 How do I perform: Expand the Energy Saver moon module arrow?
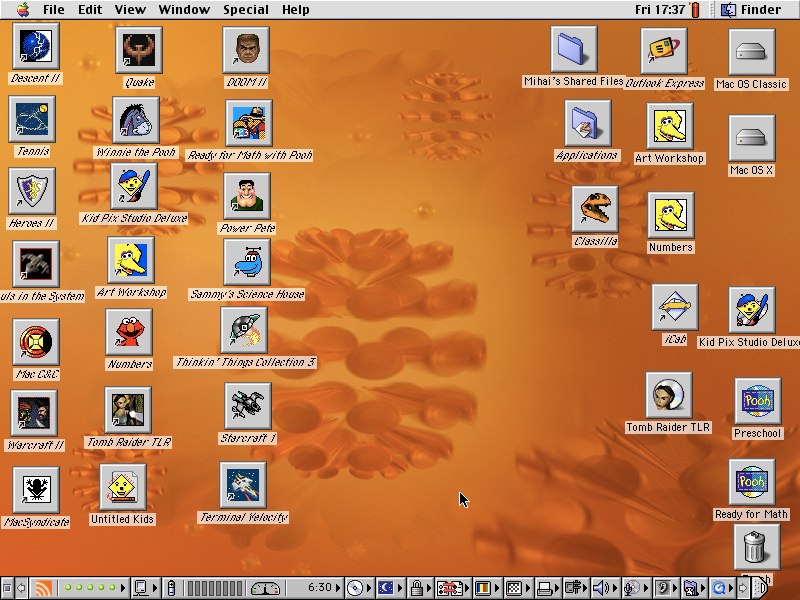coord(401,588)
